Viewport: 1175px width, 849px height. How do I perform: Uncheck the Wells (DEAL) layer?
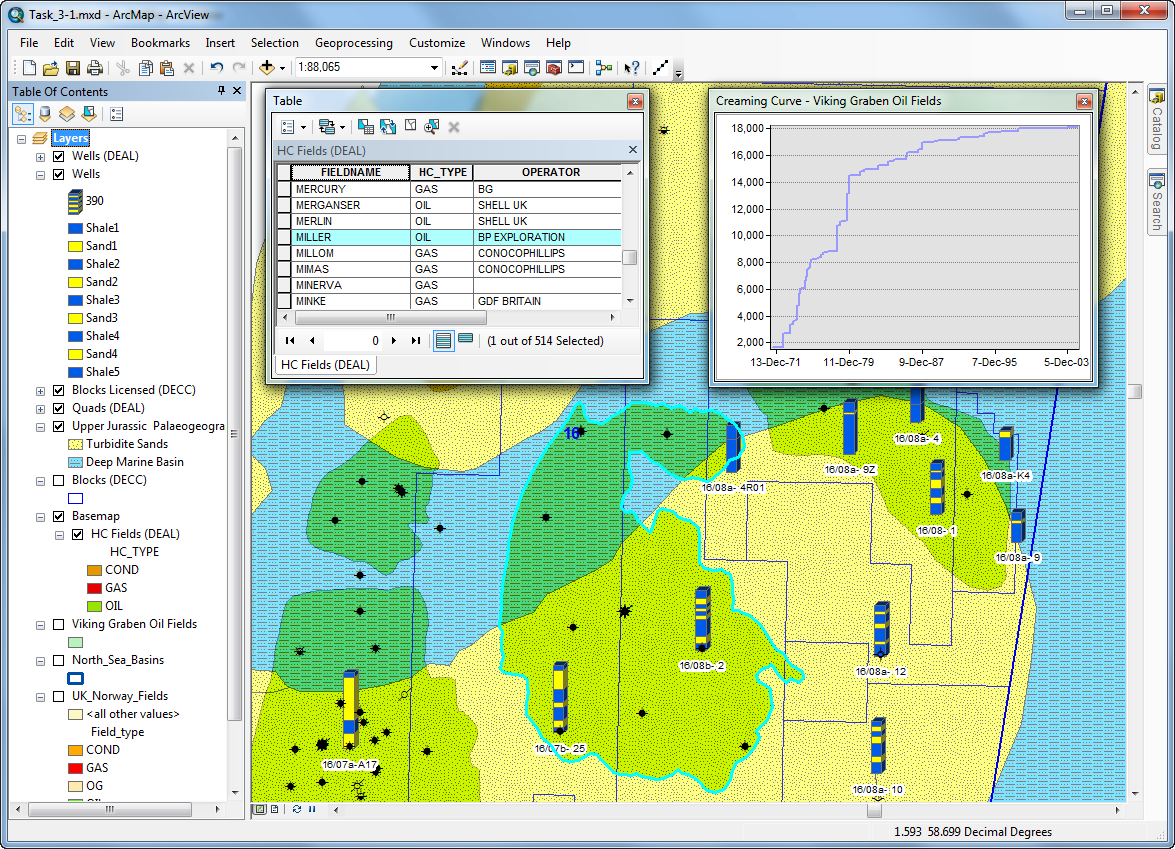point(58,156)
